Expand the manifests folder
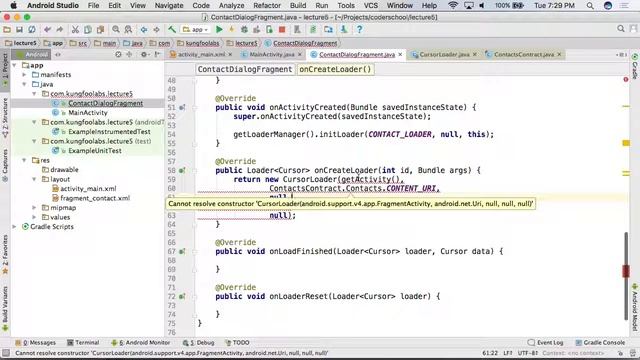640x360 pixels. coord(24,75)
